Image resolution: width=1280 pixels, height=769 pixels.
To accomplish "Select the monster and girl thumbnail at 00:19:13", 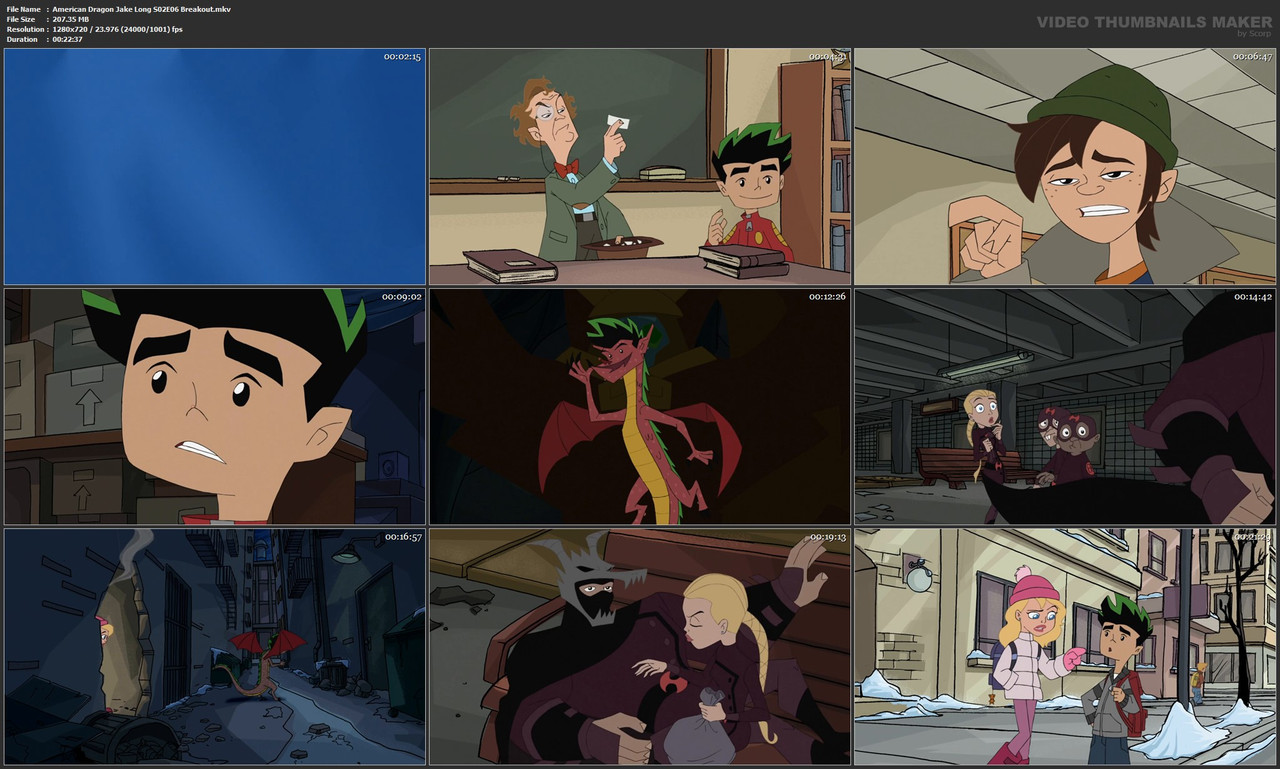I will pos(639,647).
